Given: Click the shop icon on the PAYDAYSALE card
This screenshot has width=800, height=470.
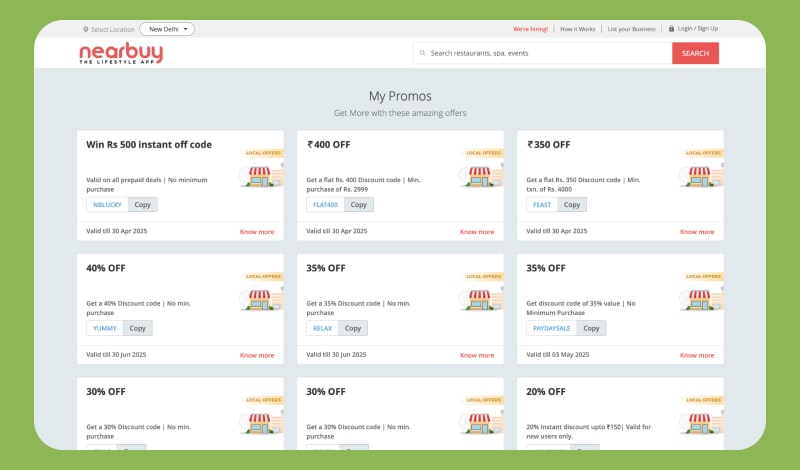Looking at the screenshot, I should [702, 300].
